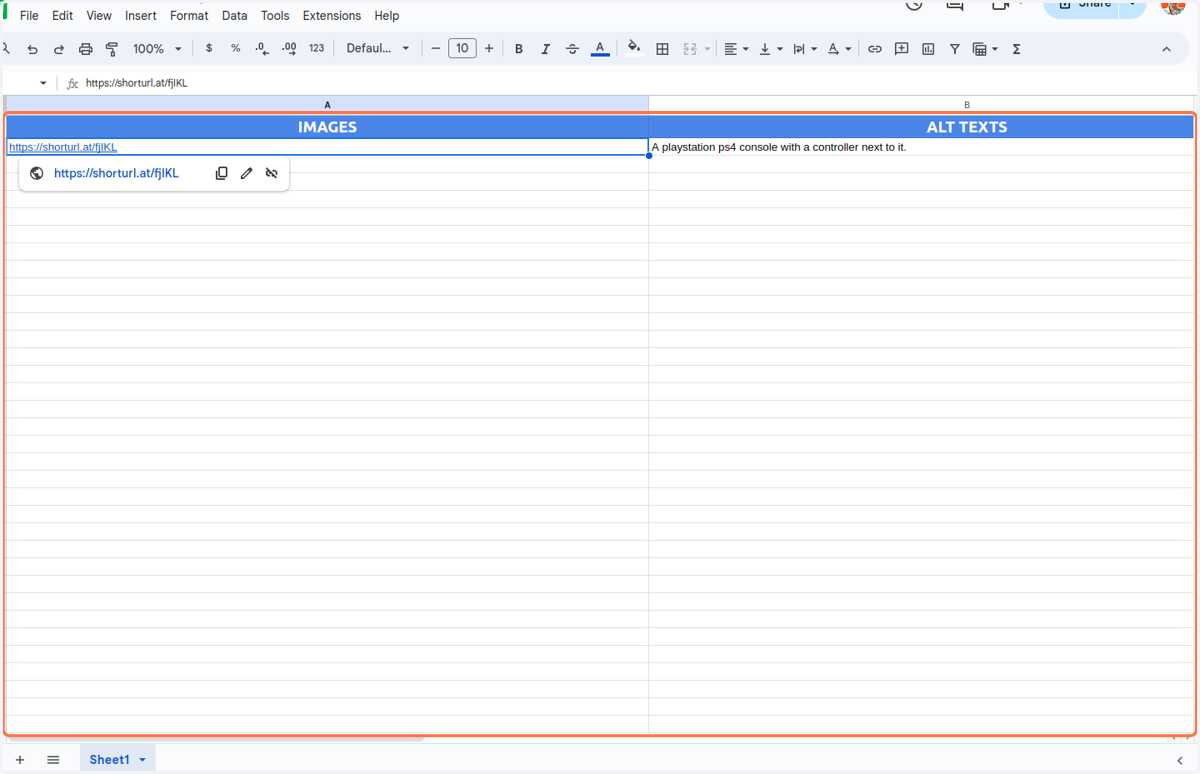Add a new sheet with plus
The height and width of the screenshot is (774, 1200).
pyautogui.click(x=19, y=760)
